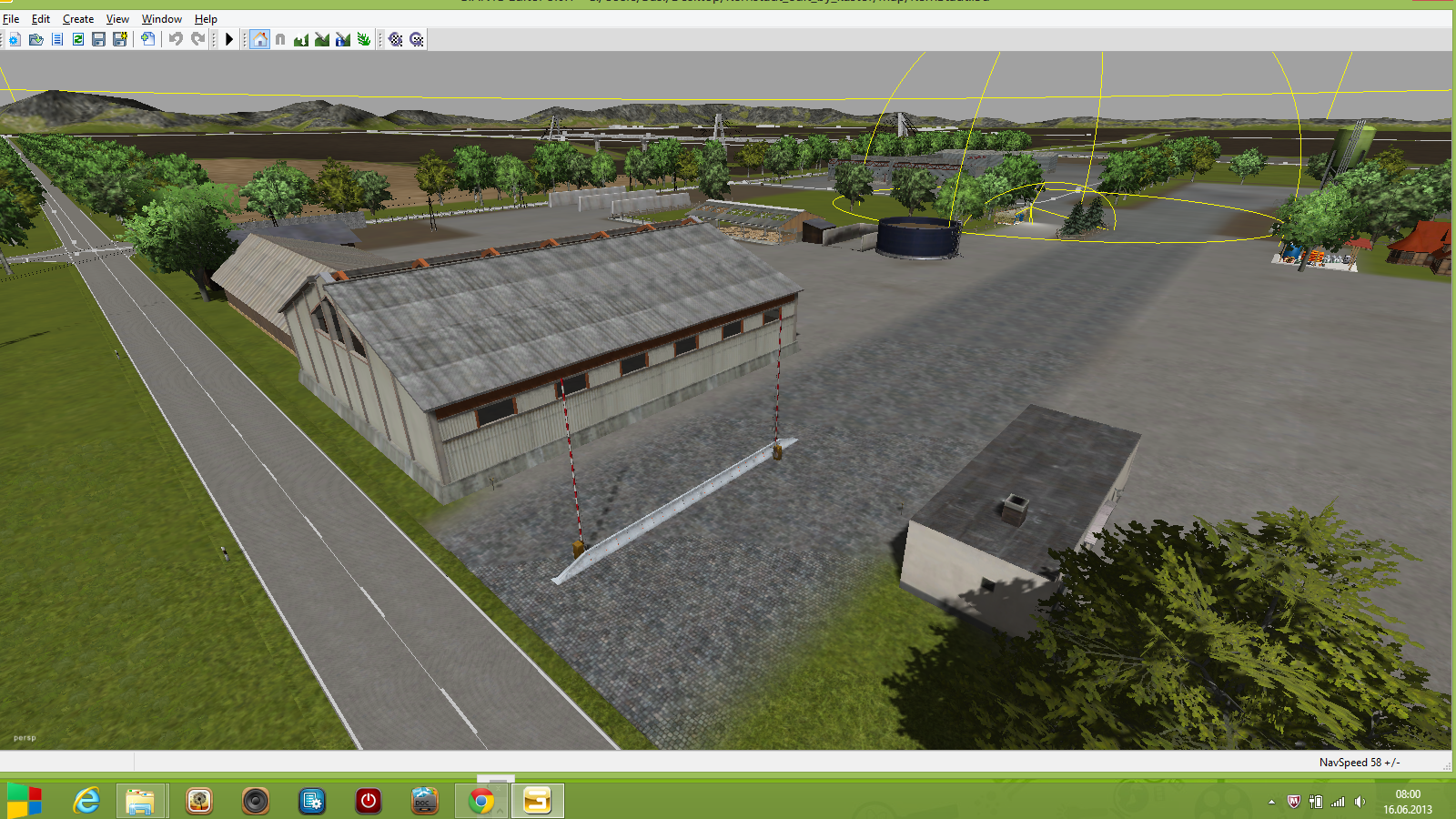Click the last checkered sphere toolbar icon
The width and height of the screenshot is (1456, 819).
pos(417,39)
